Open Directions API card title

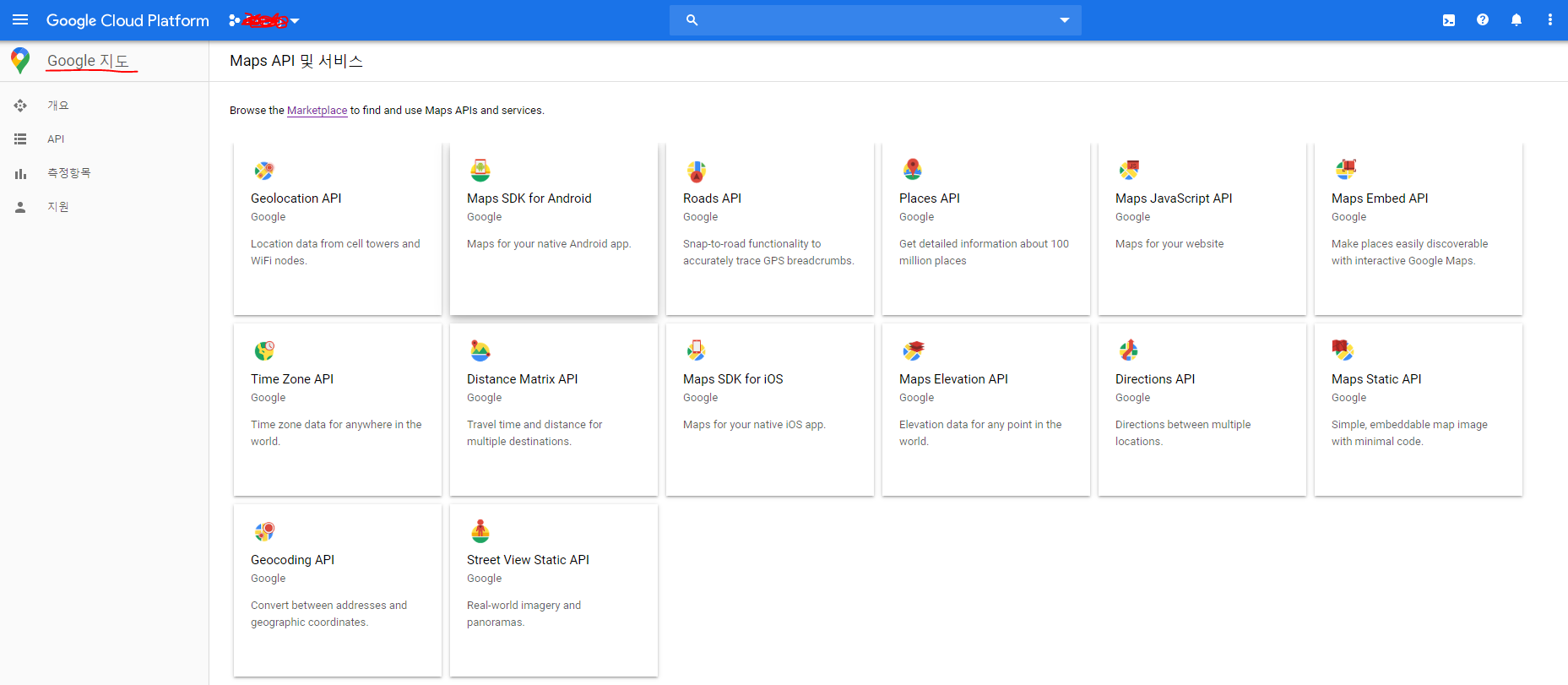point(1155,379)
